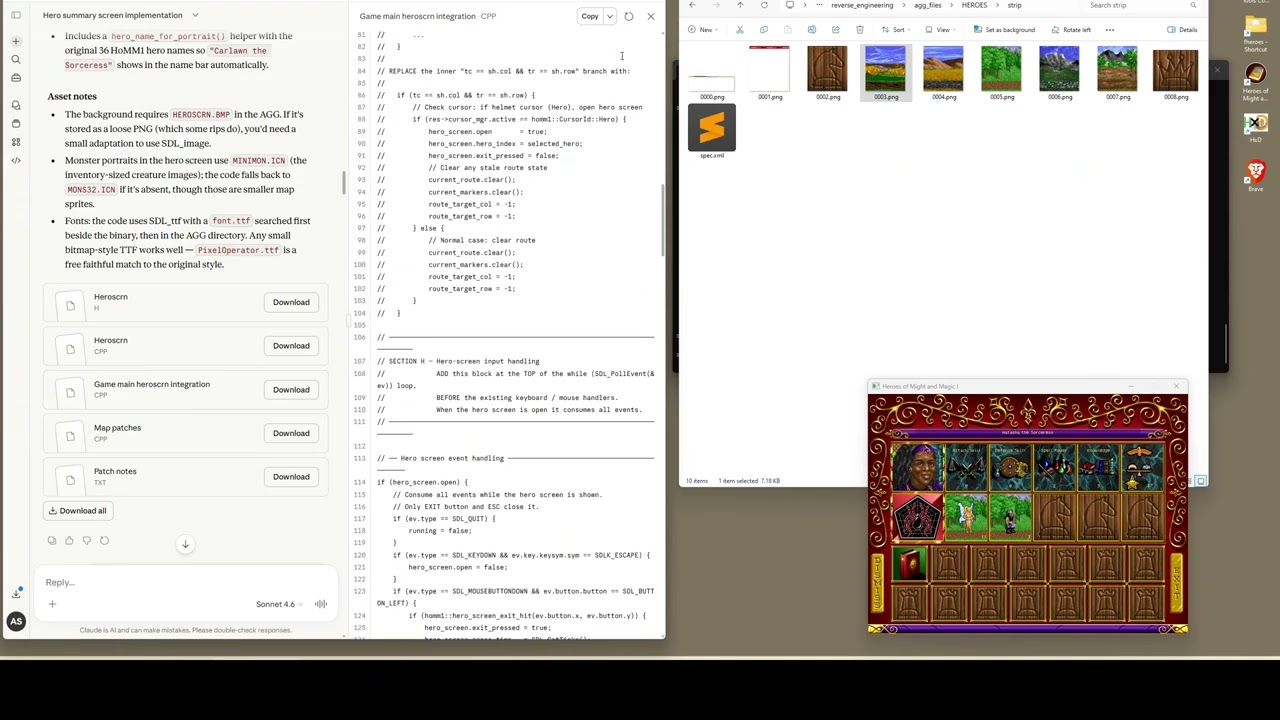Toggle the Claude sidebar panel icon
Screen dimensions: 1280x720
coord(16,15)
